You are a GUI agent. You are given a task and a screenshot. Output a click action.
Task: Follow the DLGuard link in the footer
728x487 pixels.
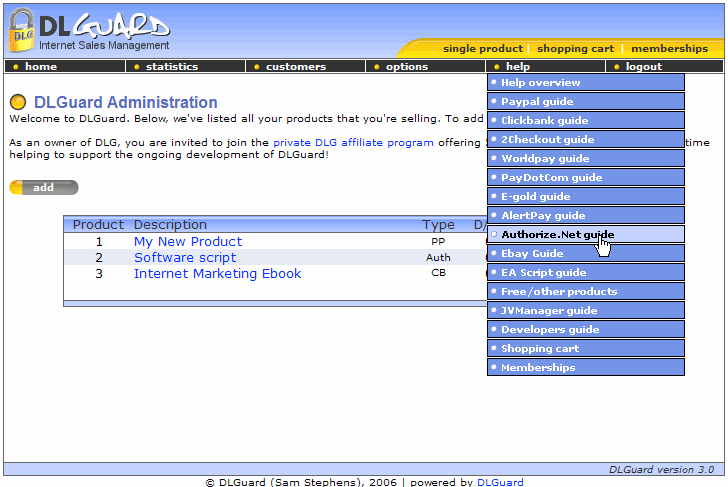click(x=500, y=482)
